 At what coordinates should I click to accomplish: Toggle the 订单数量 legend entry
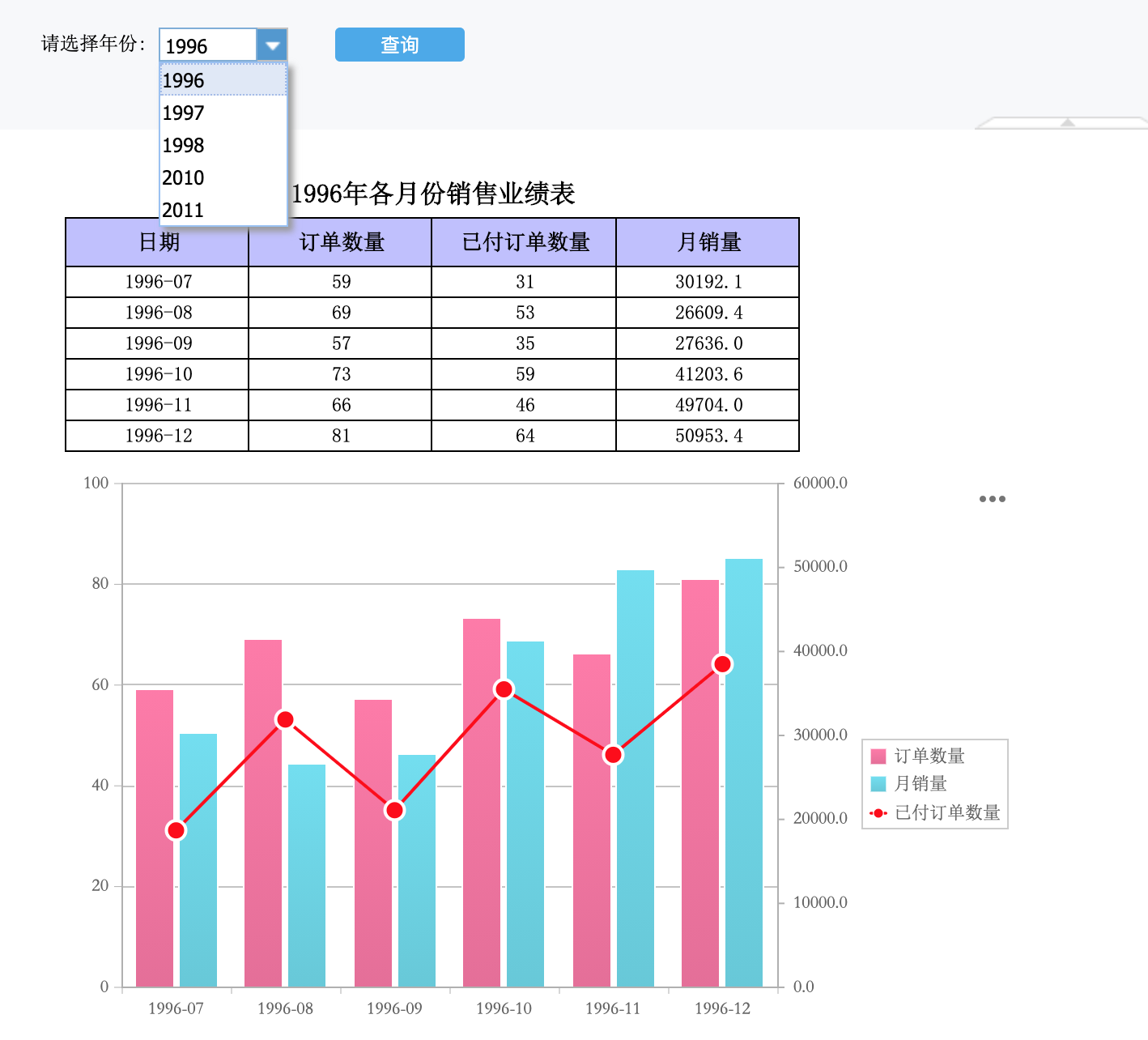tap(918, 757)
